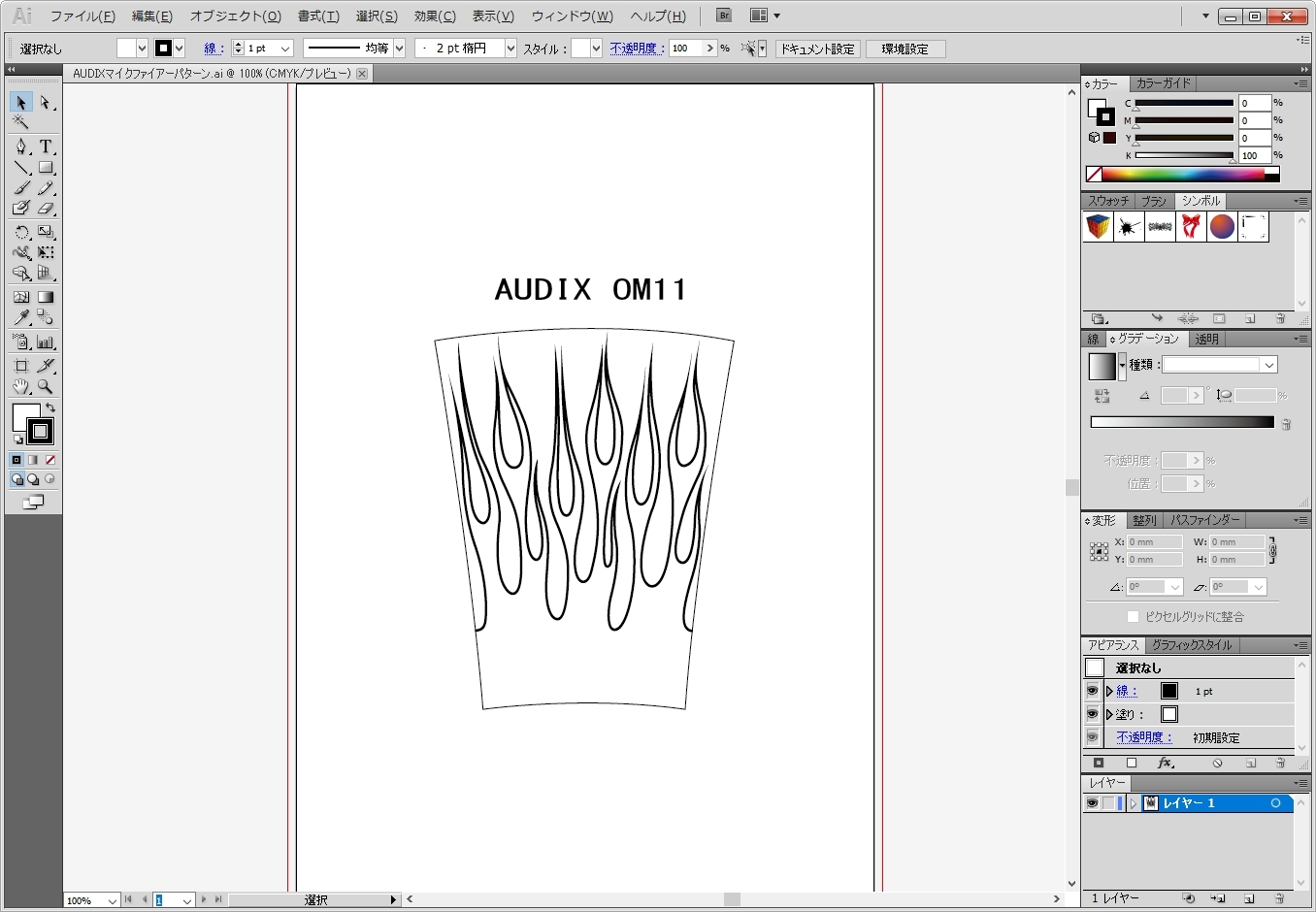Switch to the パスファインダー tab
Screen dimensions: 1316x912
click(x=1204, y=520)
